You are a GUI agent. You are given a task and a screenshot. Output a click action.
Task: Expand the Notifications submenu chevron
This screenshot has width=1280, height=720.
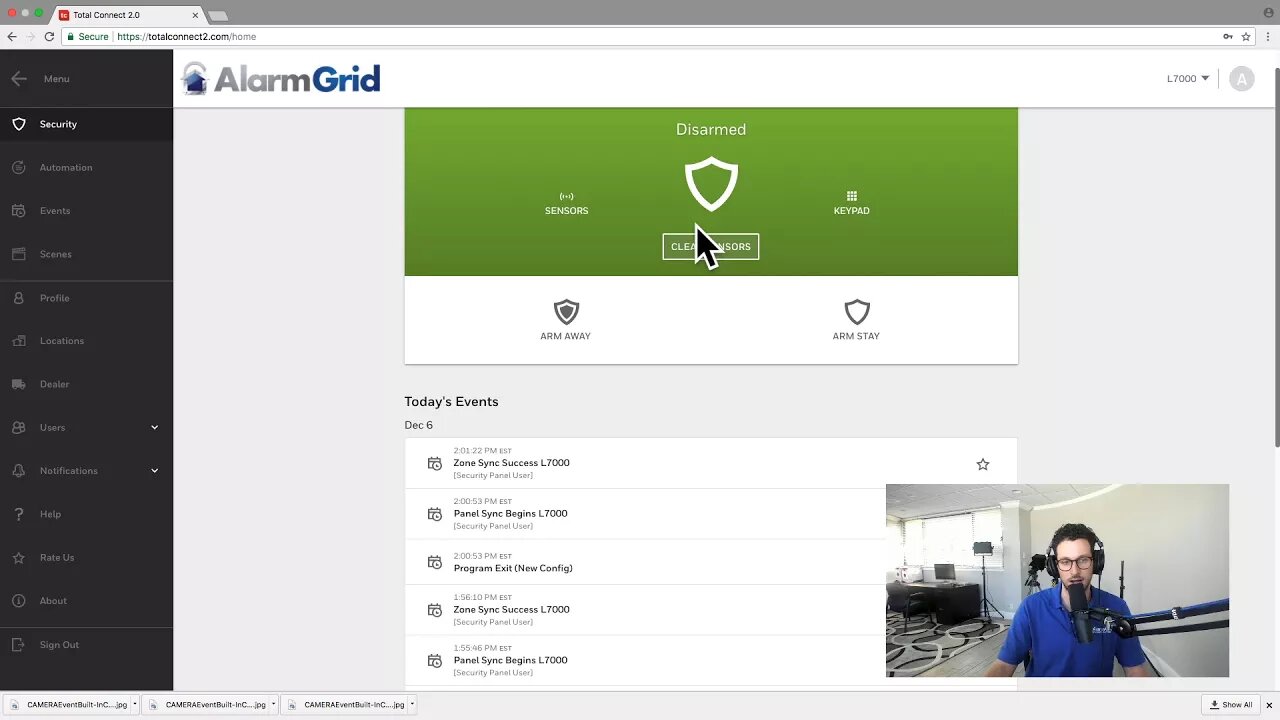click(154, 471)
